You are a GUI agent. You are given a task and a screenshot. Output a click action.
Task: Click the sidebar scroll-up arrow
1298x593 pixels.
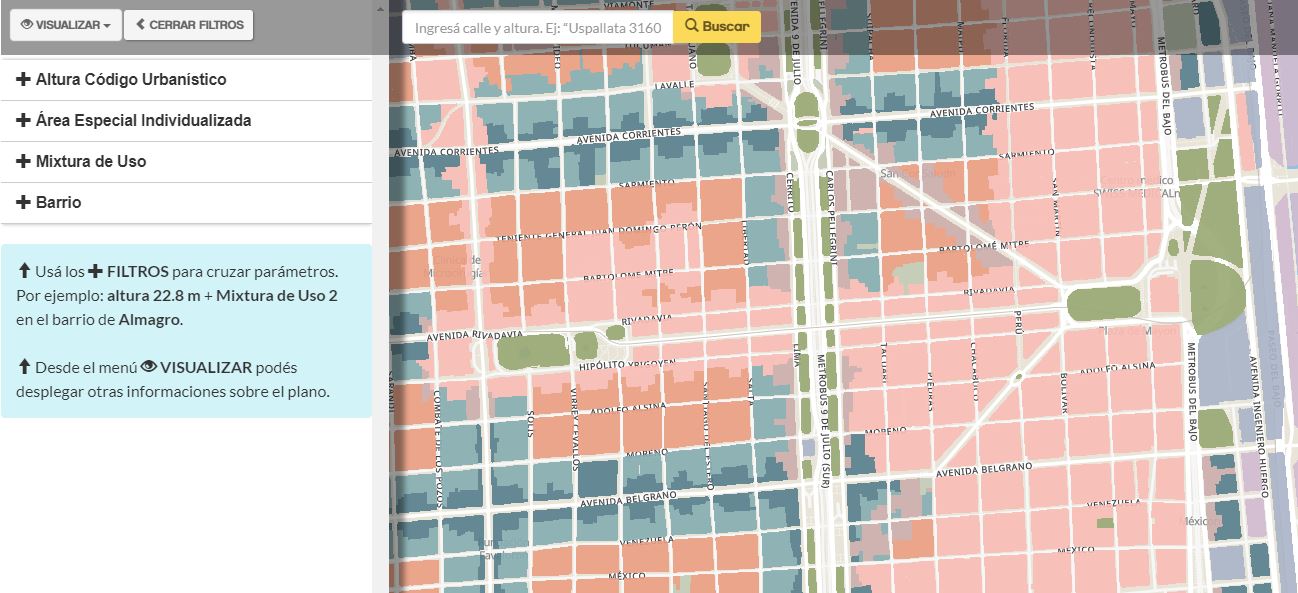380,6
